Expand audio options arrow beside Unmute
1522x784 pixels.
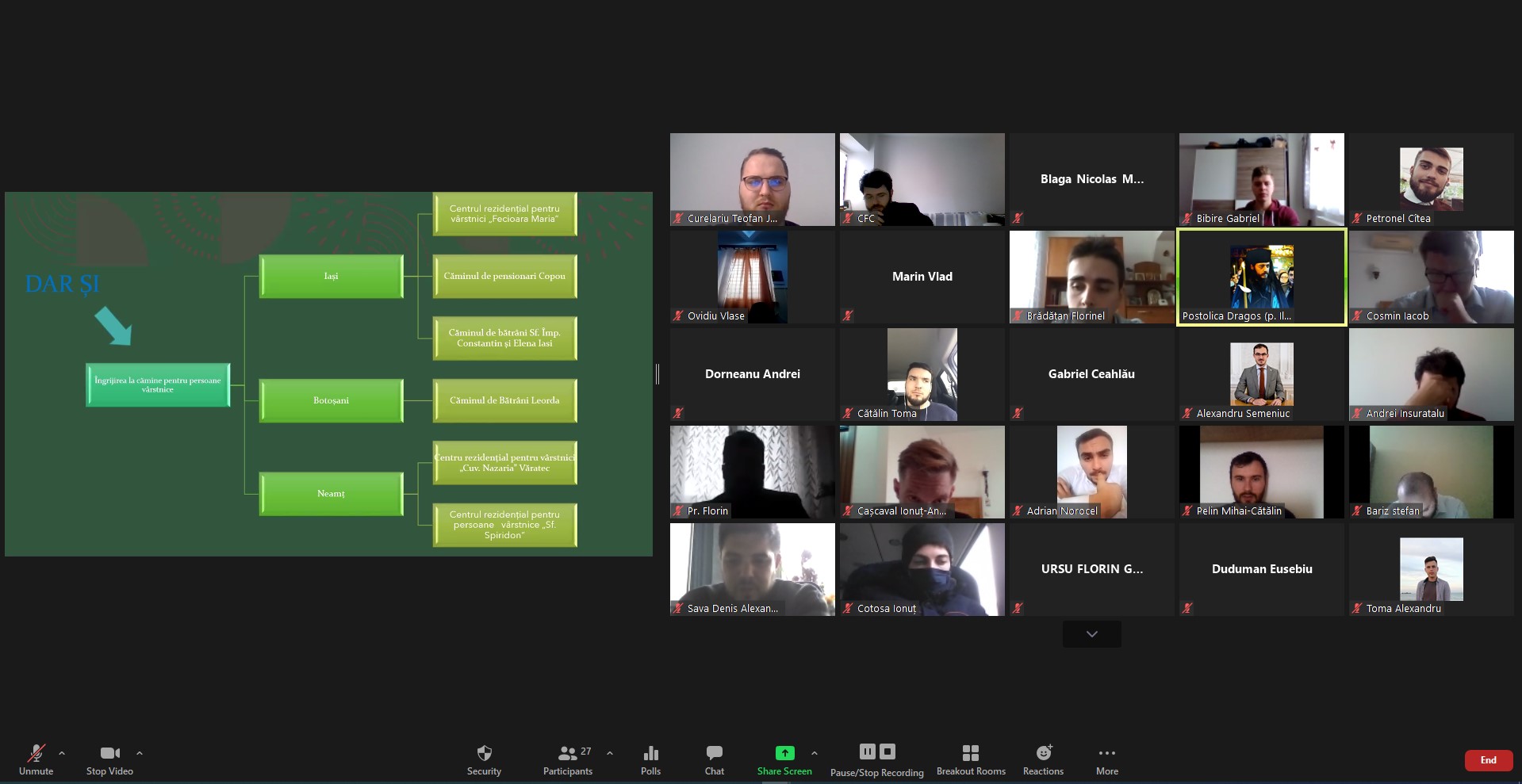pyautogui.click(x=62, y=753)
